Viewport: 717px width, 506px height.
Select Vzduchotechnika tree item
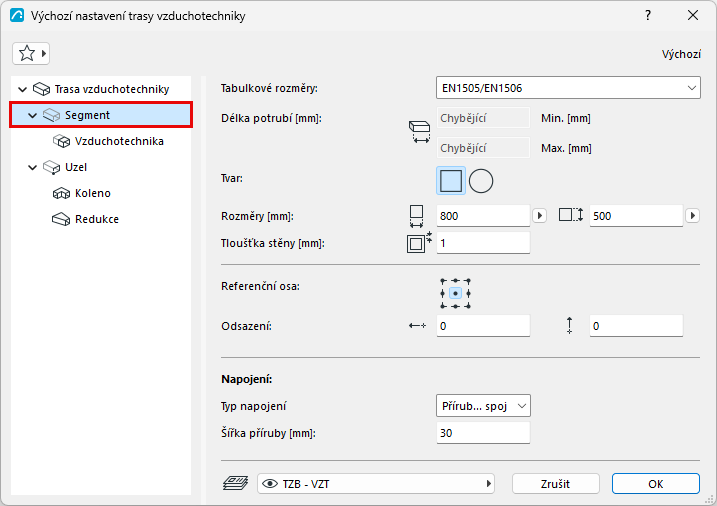pos(119,141)
